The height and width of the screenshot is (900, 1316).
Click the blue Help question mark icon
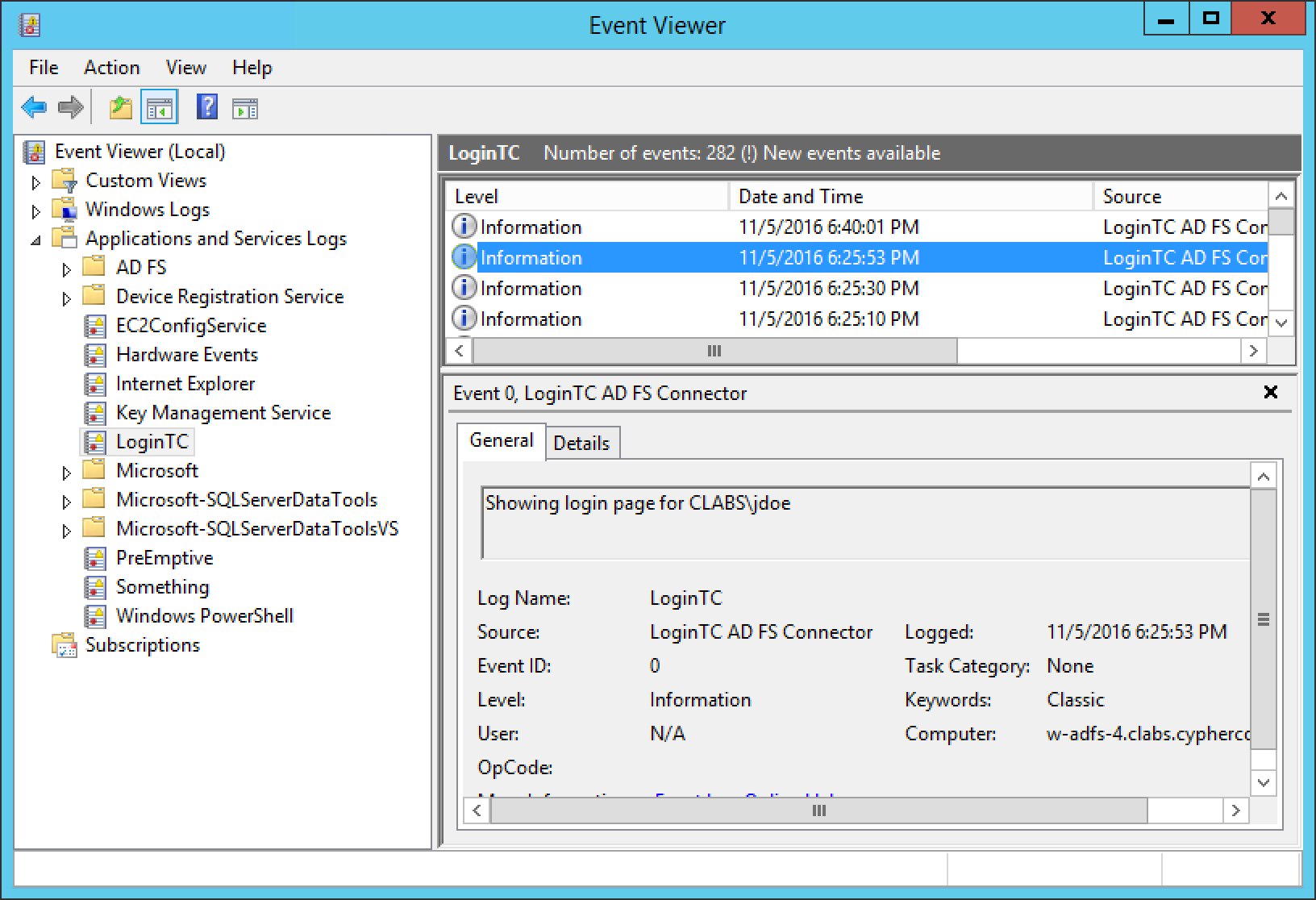click(206, 107)
